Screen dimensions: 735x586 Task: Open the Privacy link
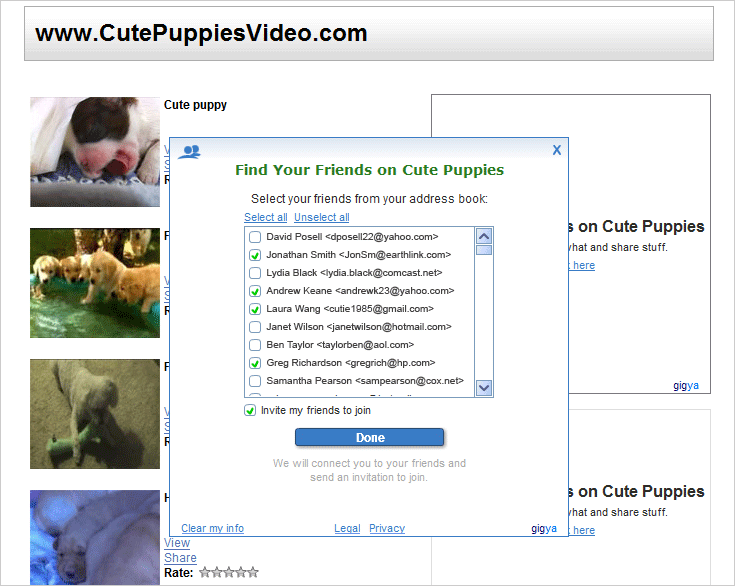387,528
